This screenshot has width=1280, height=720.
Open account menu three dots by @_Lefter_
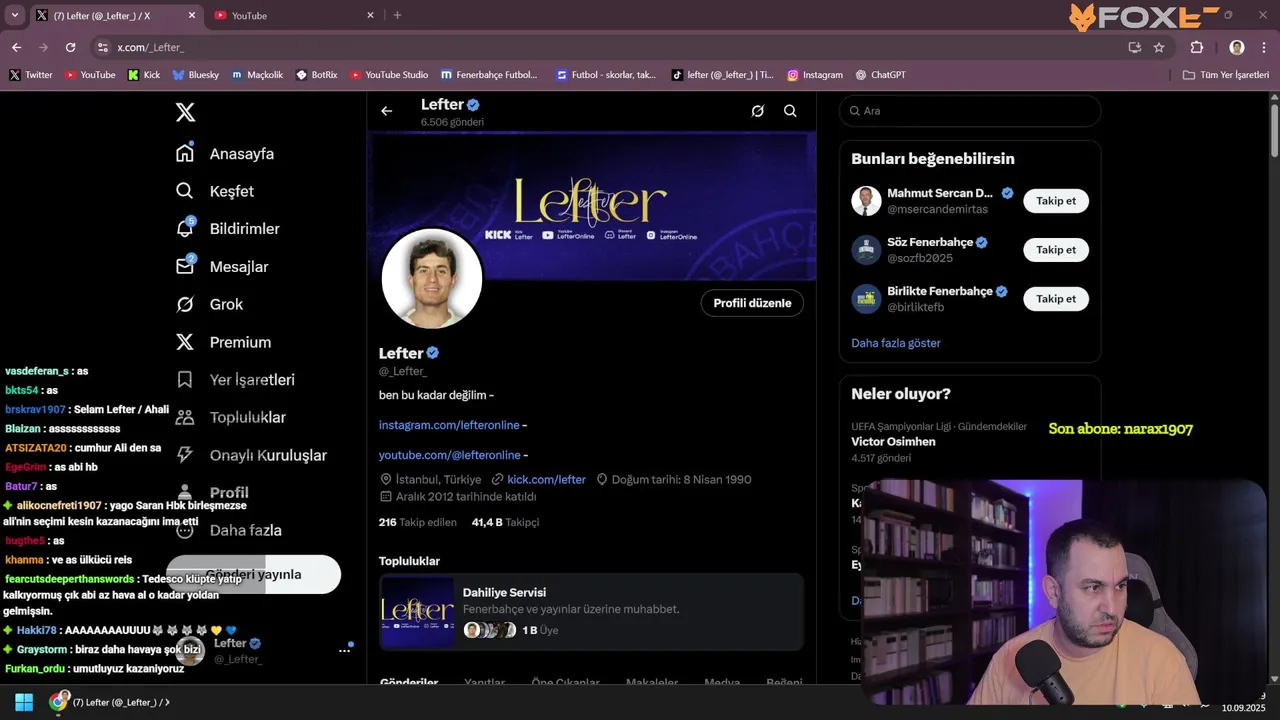(x=344, y=650)
